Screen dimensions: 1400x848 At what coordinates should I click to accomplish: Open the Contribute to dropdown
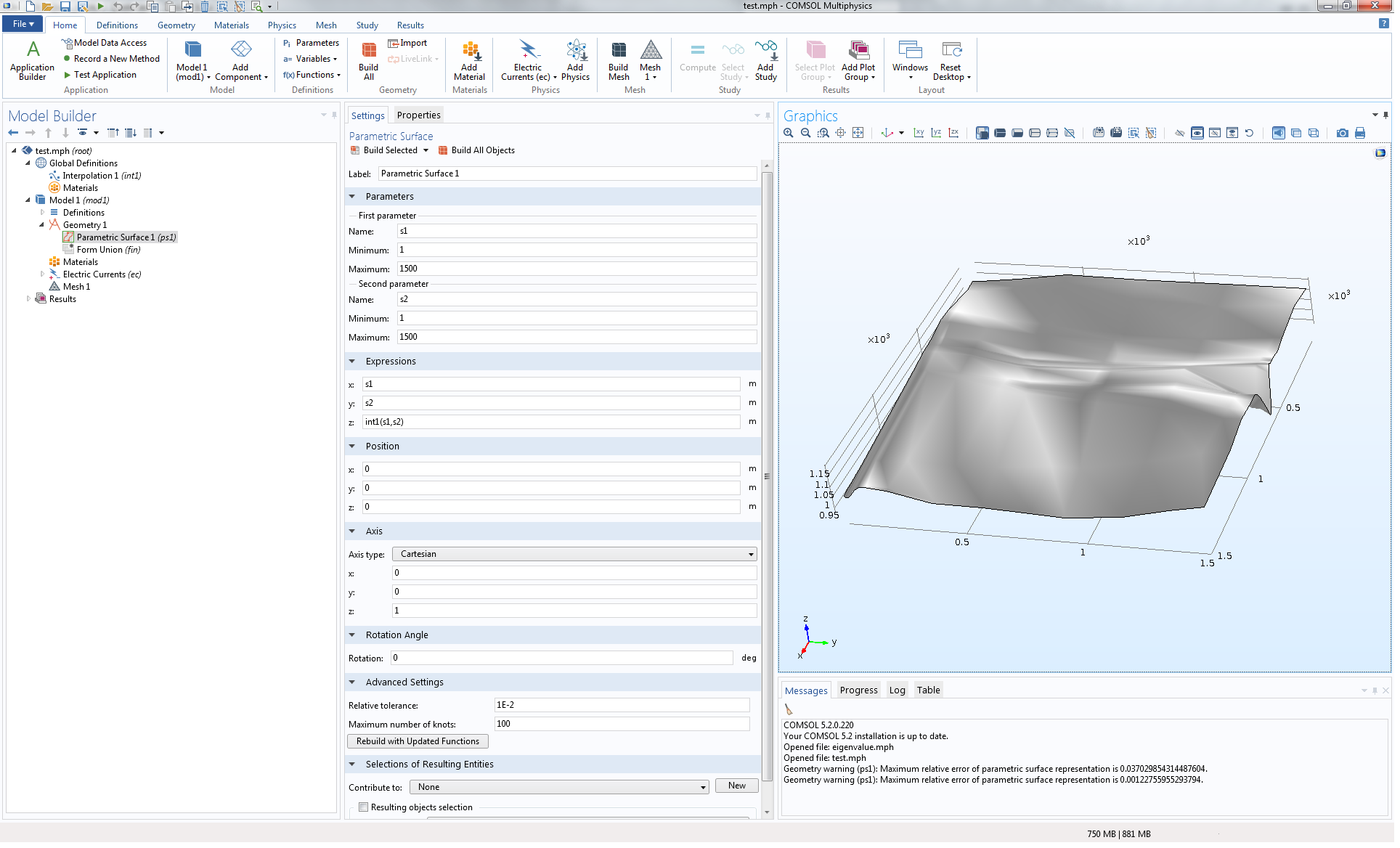(558, 787)
